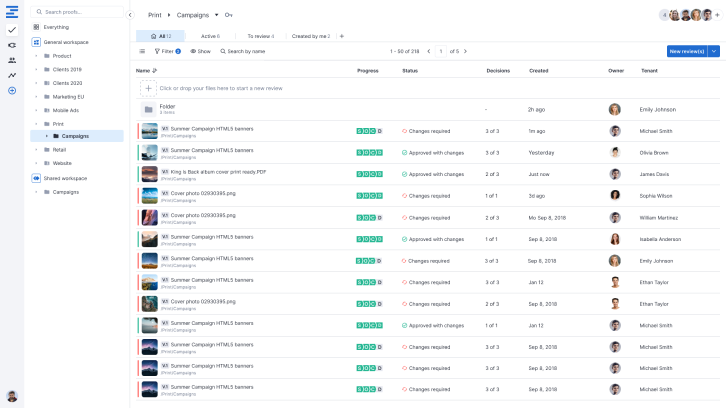Click the people/team icon in left rail
This screenshot has width=726, height=408.
pyautogui.click(x=12, y=60)
